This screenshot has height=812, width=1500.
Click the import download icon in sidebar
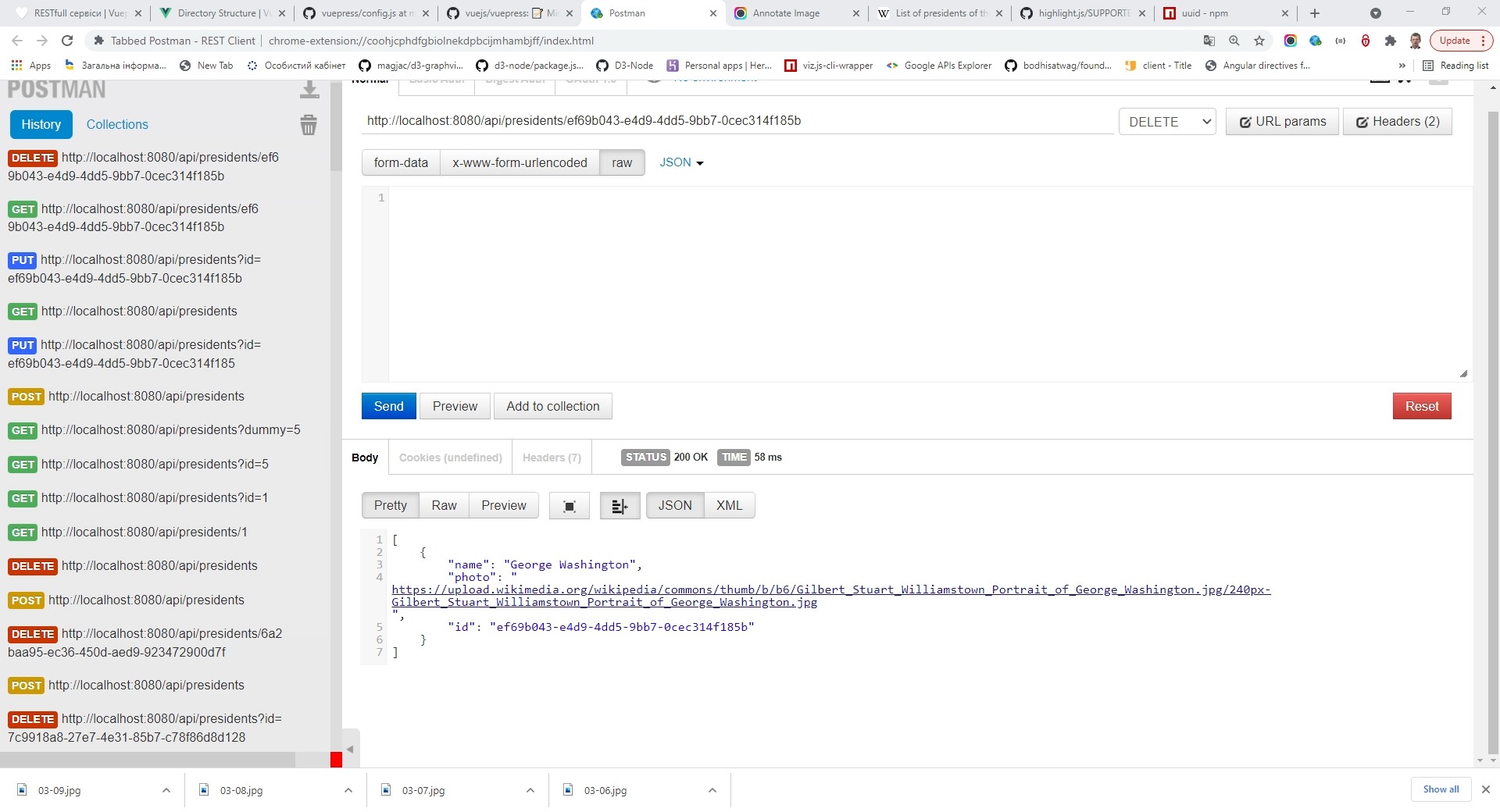pyautogui.click(x=309, y=91)
